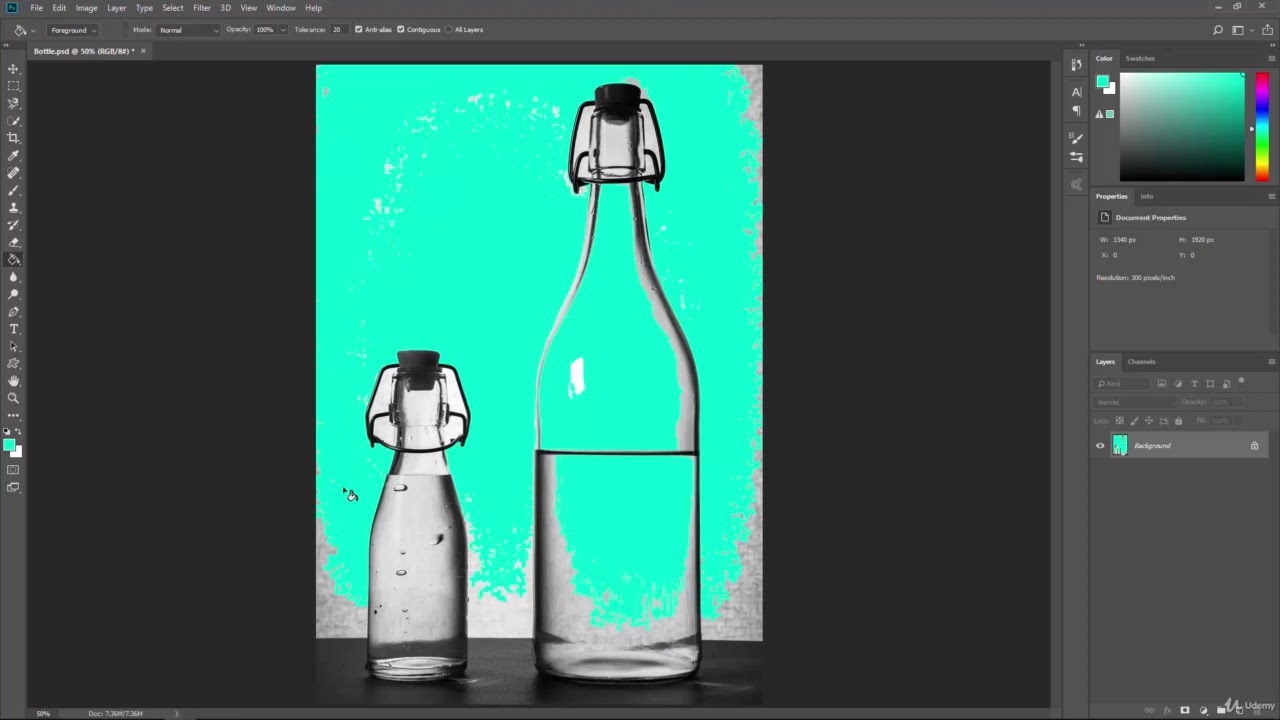Switch to the Info tab
Viewport: 1280px width, 720px height.
click(1147, 196)
